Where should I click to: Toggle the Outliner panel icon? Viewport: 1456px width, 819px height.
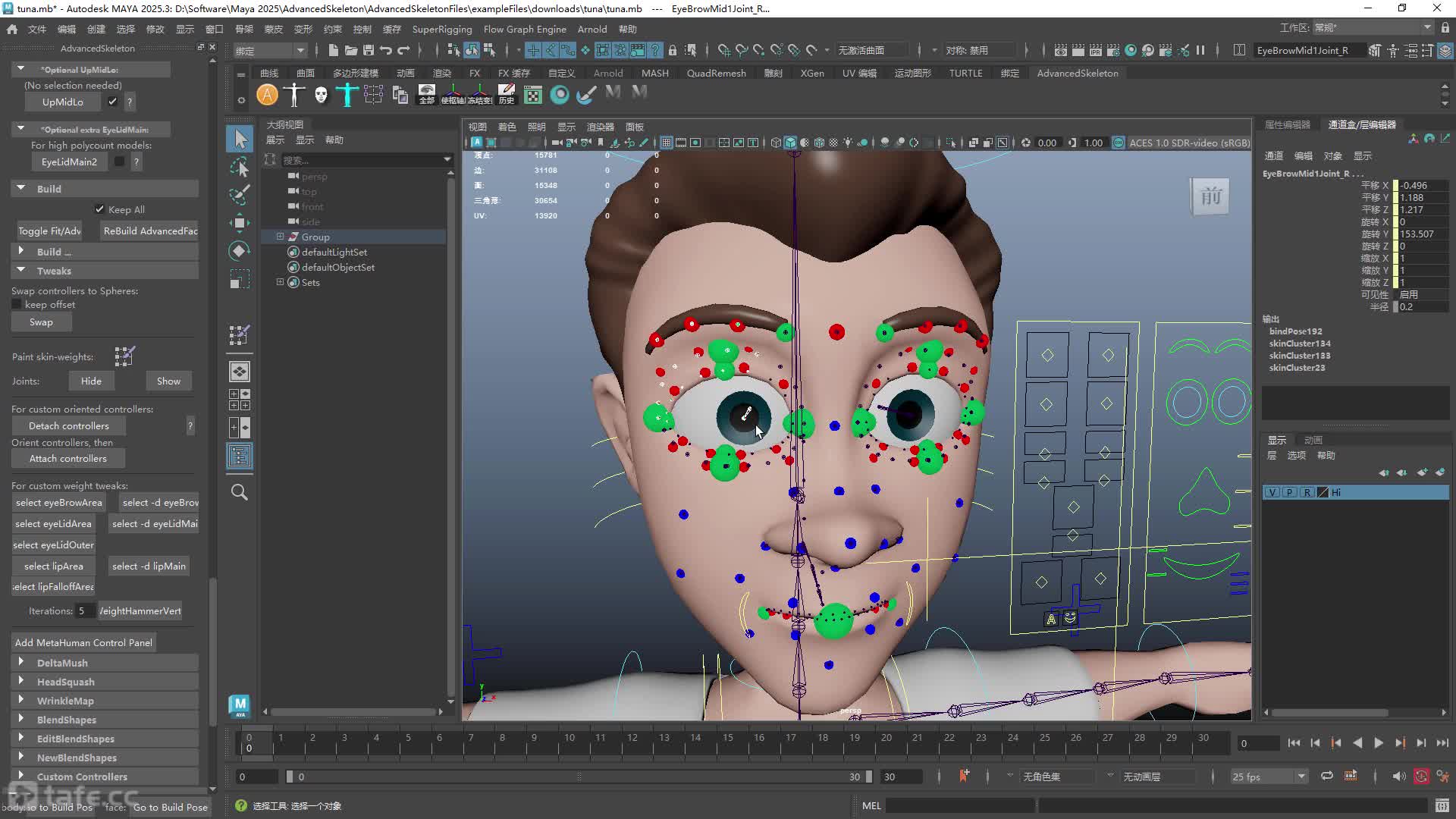(x=240, y=456)
